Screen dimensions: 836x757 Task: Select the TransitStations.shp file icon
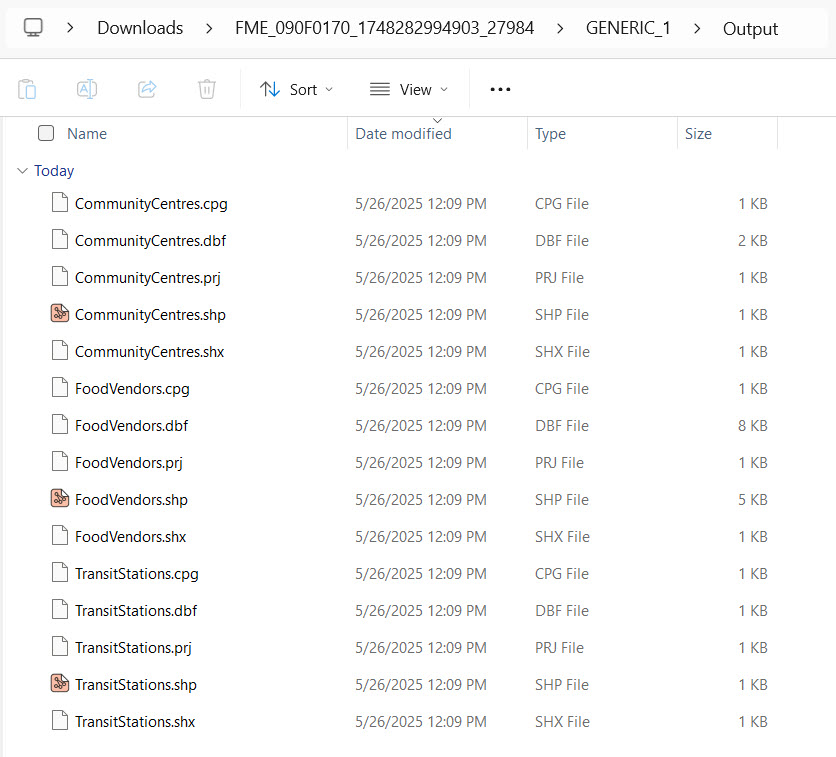coord(60,684)
